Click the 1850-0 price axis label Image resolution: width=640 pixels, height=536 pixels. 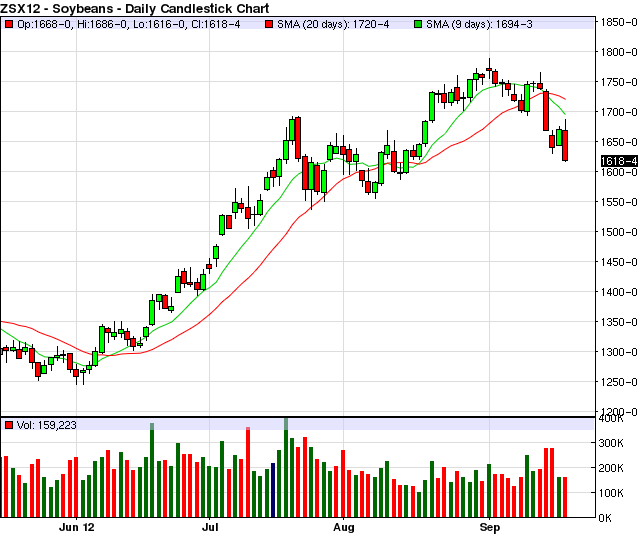point(619,22)
